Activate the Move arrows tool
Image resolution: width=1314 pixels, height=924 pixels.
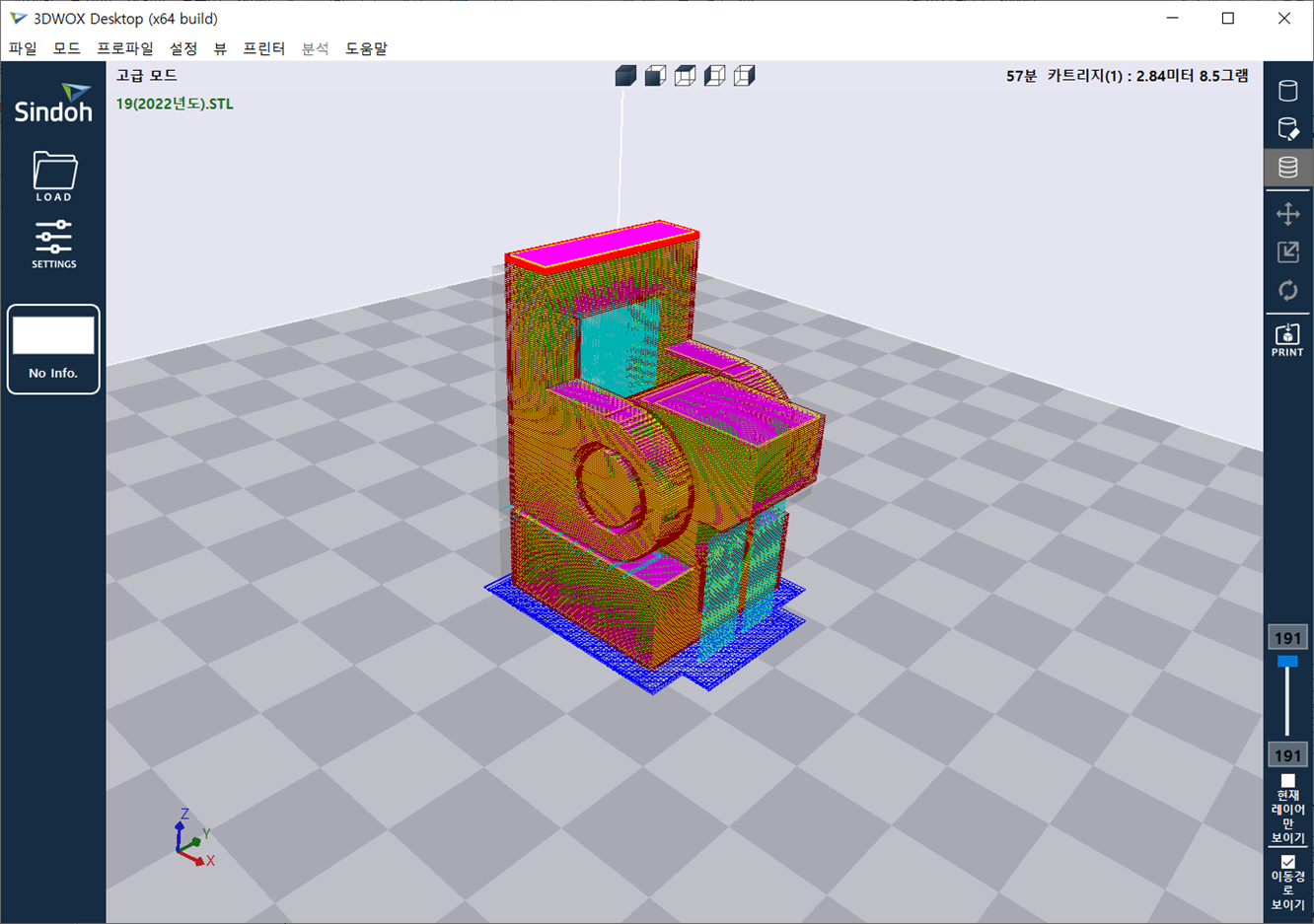[1287, 214]
